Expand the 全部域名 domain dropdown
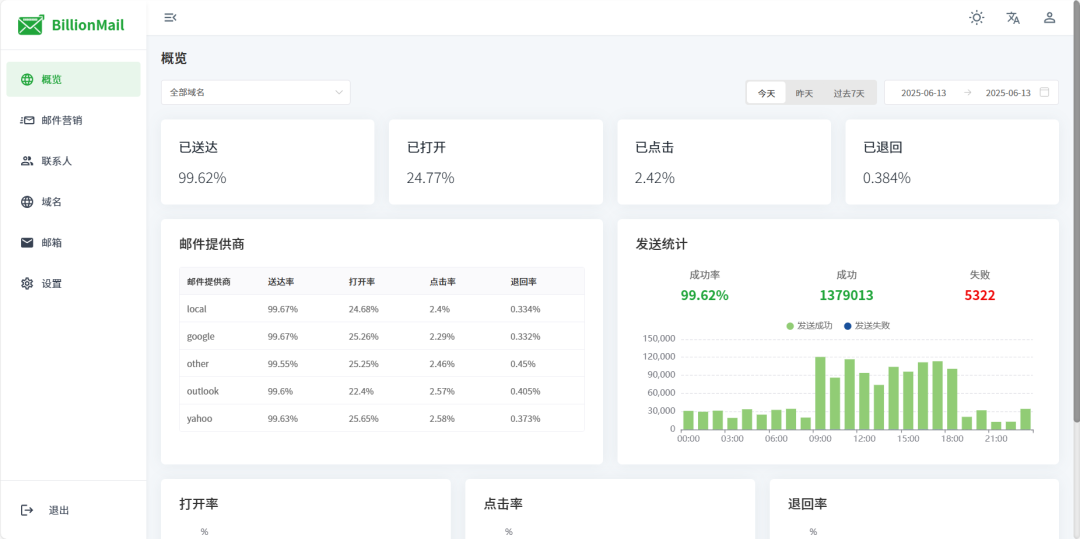Image resolution: width=1080 pixels, height=539 pixels. (x=255, y=92)
